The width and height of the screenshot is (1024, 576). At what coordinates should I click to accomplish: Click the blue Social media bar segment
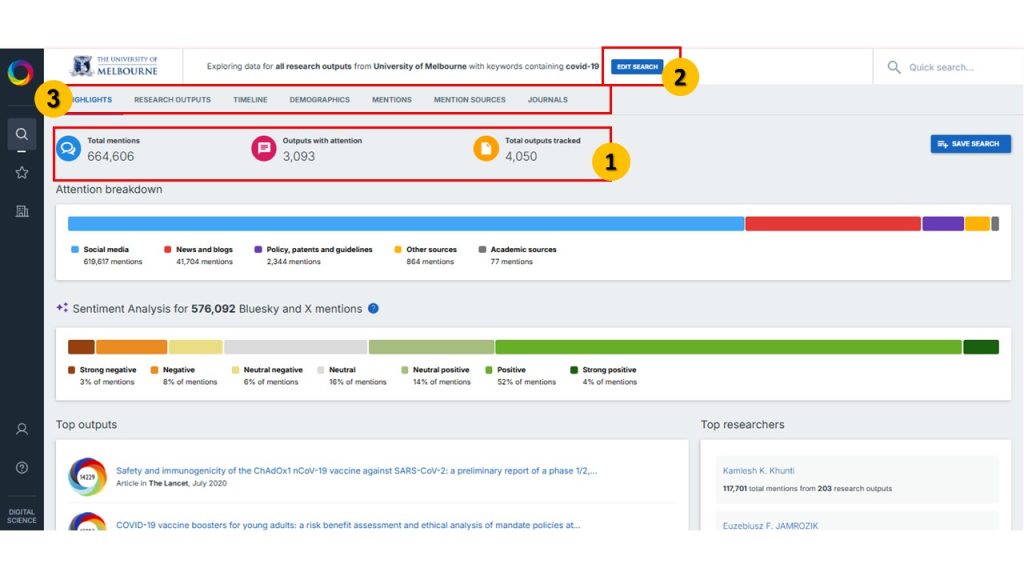click(x=406, y=224)
